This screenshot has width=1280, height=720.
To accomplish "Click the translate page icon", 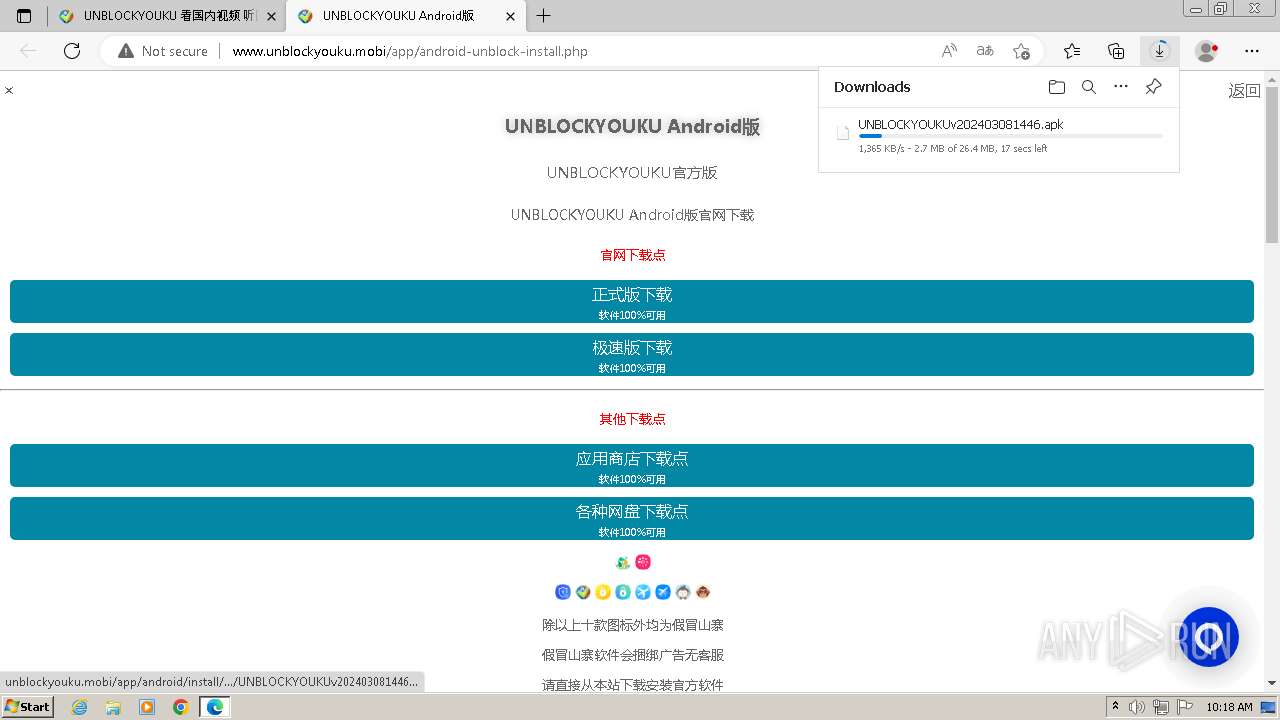I will (x=985, y=51).
